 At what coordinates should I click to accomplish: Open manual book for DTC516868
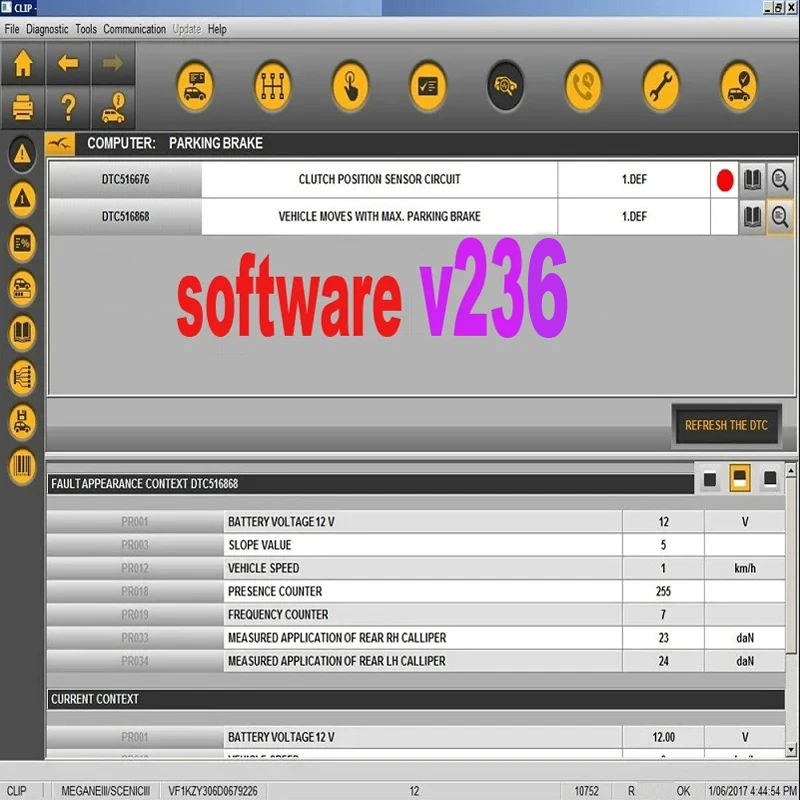[752, 217]
